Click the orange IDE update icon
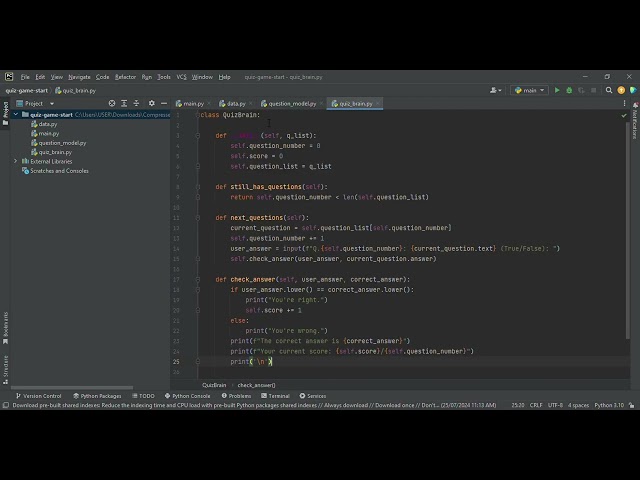Viewport: 640px width, 480px height. pyautogui.click(x=621, y=90)
